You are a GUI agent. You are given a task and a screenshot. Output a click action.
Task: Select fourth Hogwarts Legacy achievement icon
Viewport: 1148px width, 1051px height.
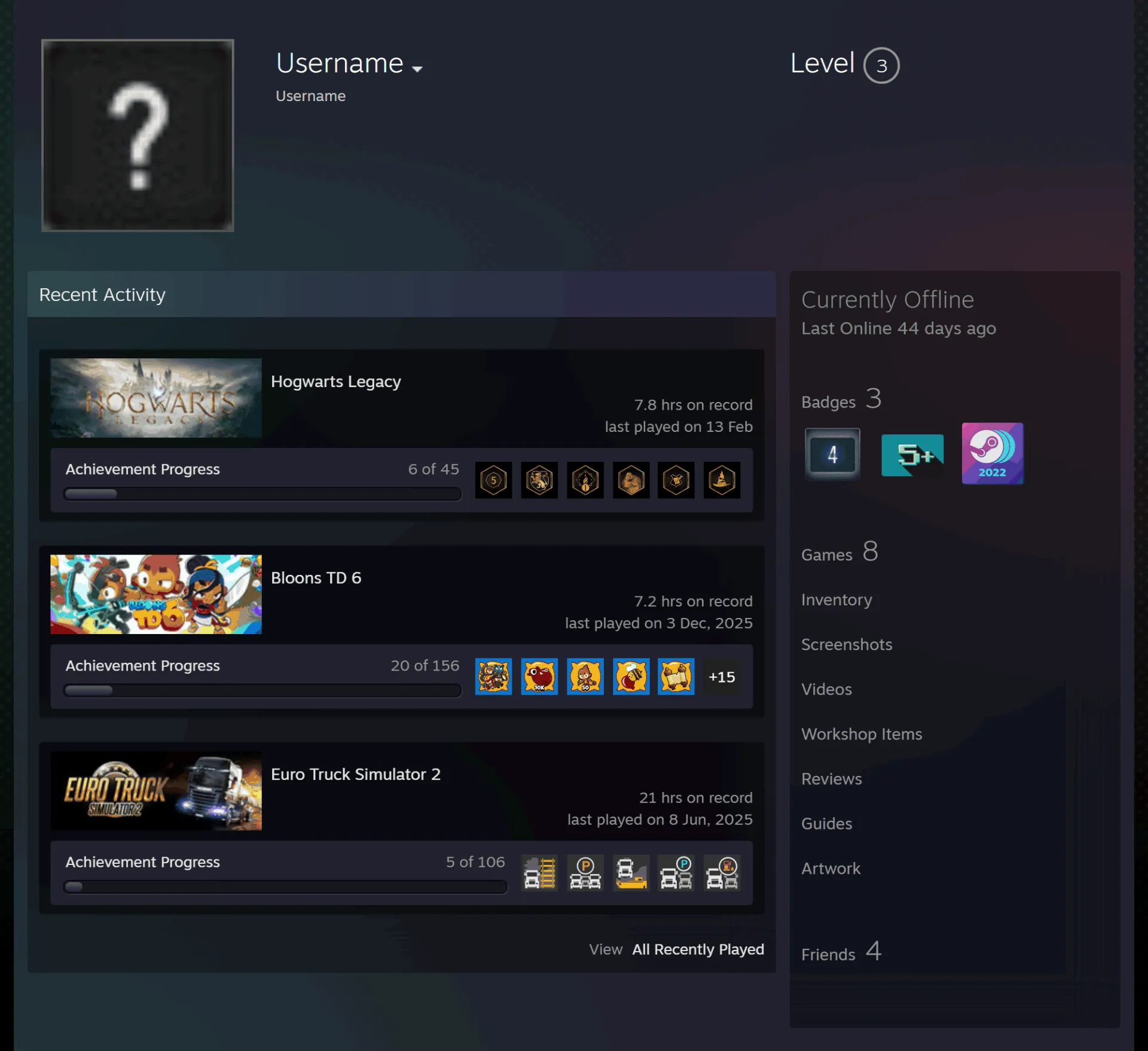point(631,480)
